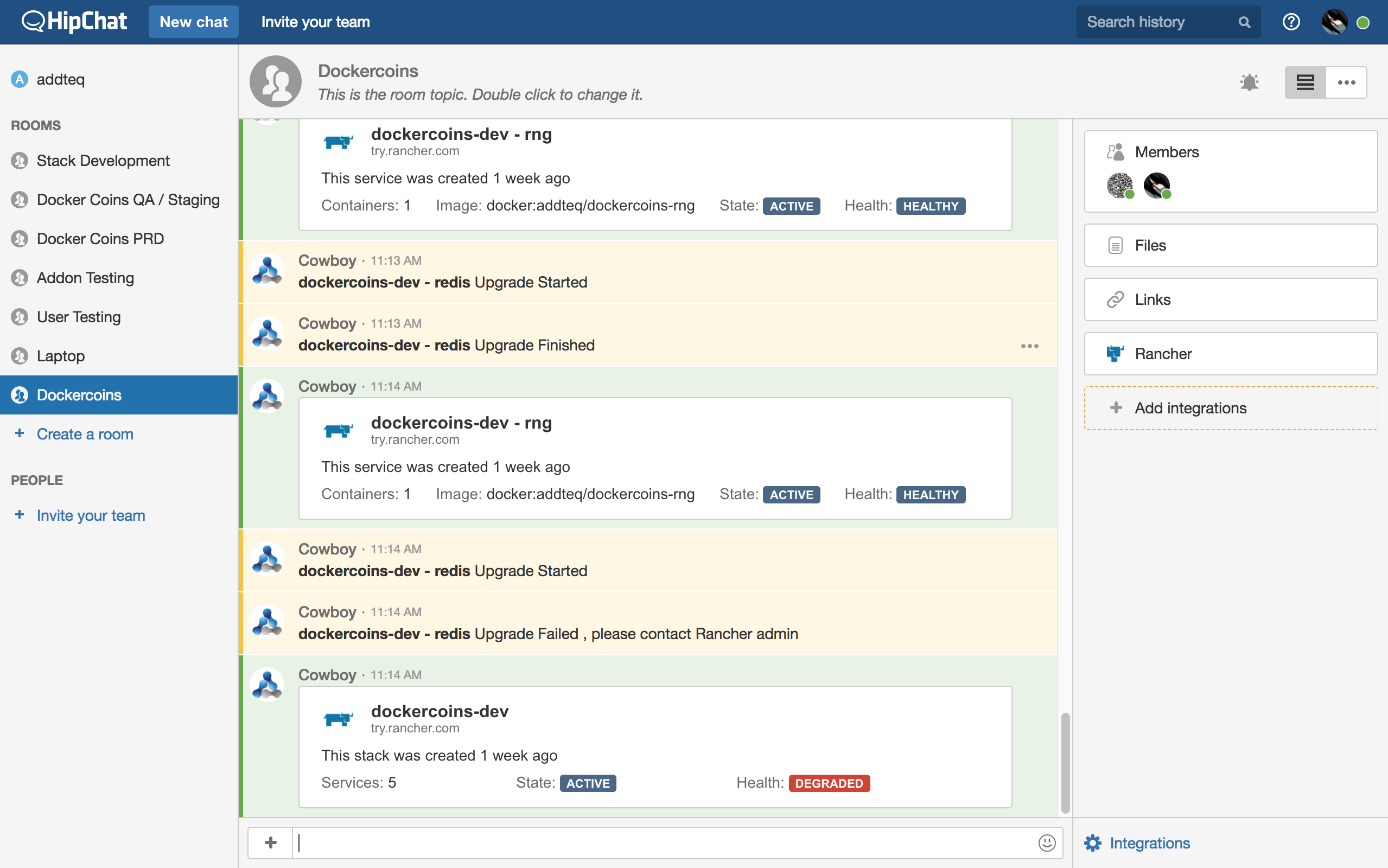Viewport: 1388px width, 868px height.
Task: Click the plus attachment icon beside message input
Action: click(x=270, y=842)
